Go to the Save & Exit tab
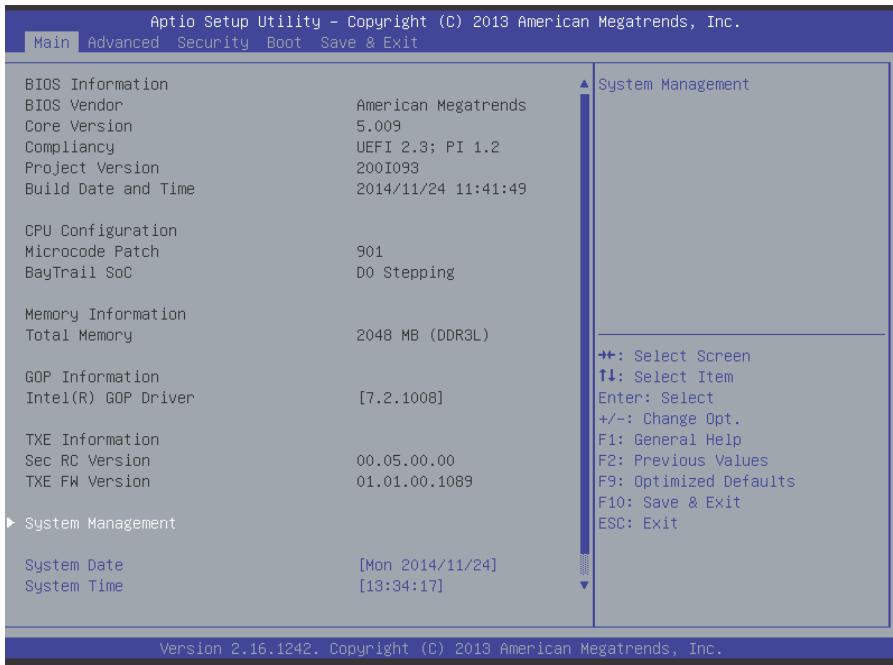Viewport: 893px width, 665px height. [369, 43]
